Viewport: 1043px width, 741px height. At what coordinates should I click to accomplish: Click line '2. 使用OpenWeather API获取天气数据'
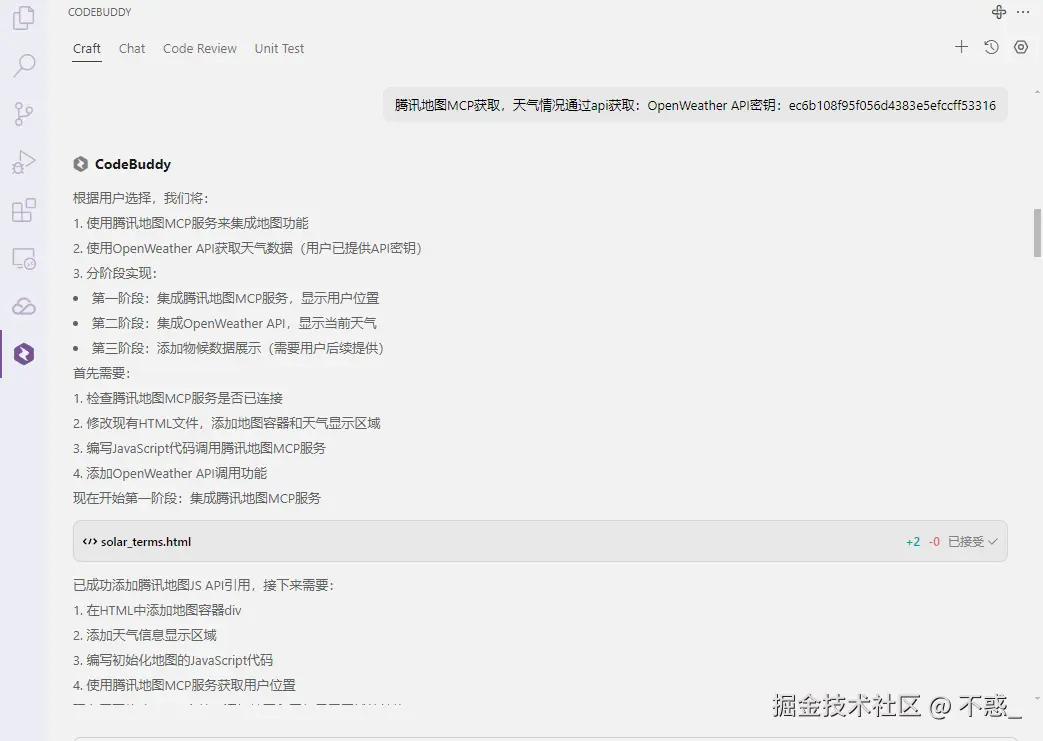pyautogui.click(x=247, y=248)
